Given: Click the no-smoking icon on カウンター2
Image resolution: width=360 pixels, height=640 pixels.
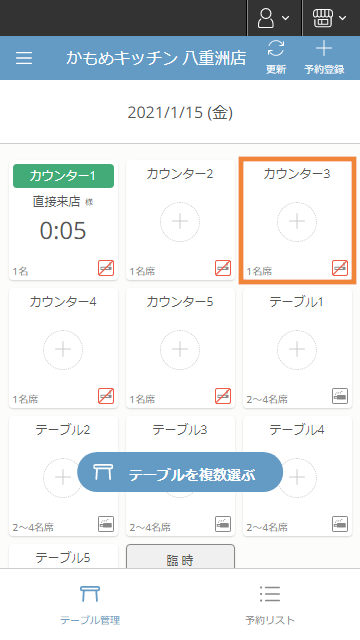Looking at the screenshot, I should point(223,268).
